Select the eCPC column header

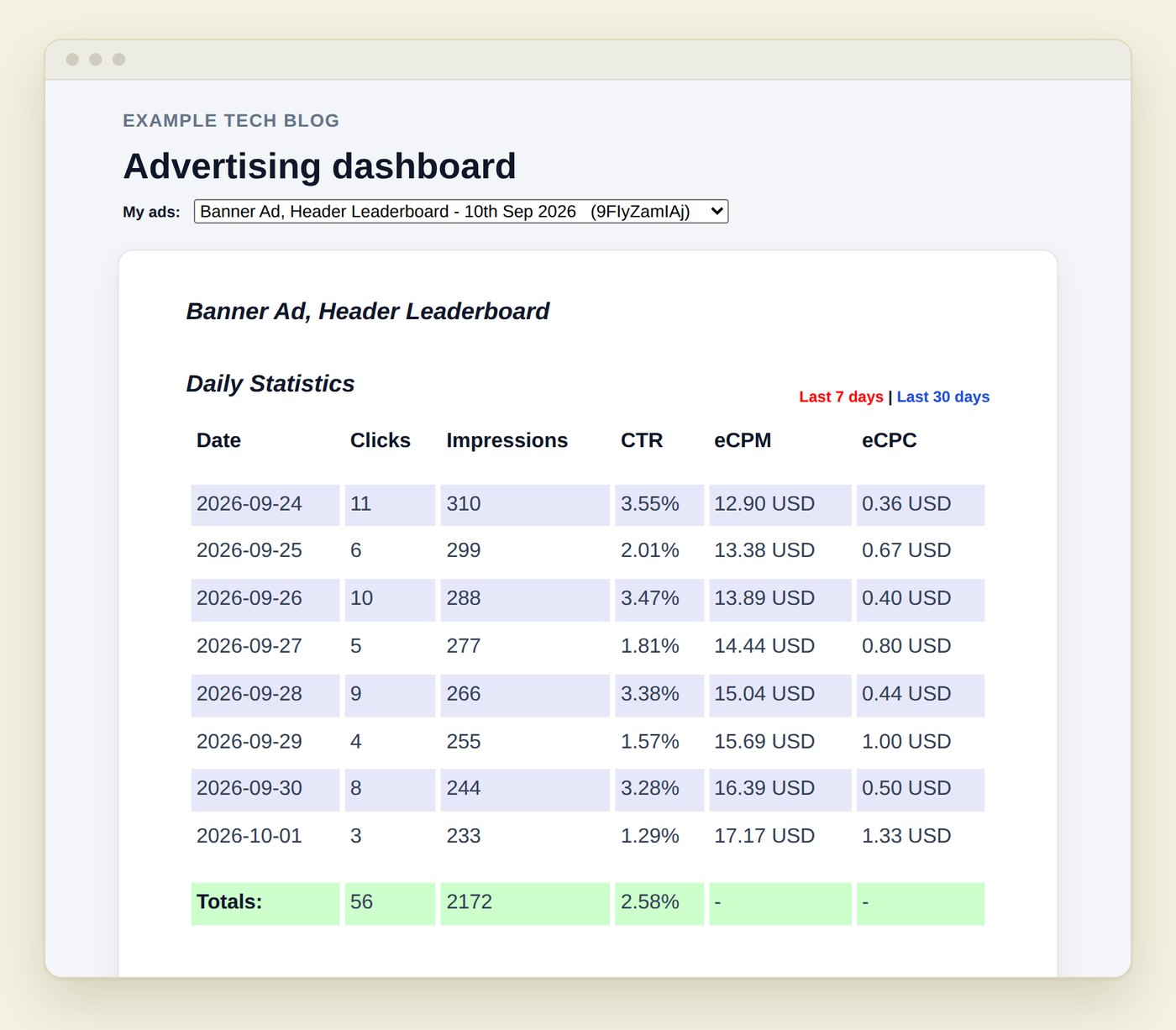click(x=889, y=440)
